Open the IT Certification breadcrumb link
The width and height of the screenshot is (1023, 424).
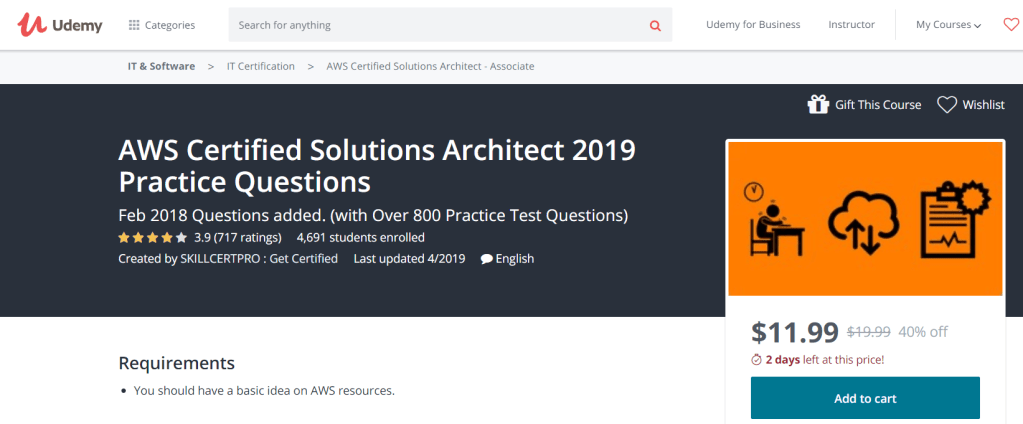click(x=260, y=66)
